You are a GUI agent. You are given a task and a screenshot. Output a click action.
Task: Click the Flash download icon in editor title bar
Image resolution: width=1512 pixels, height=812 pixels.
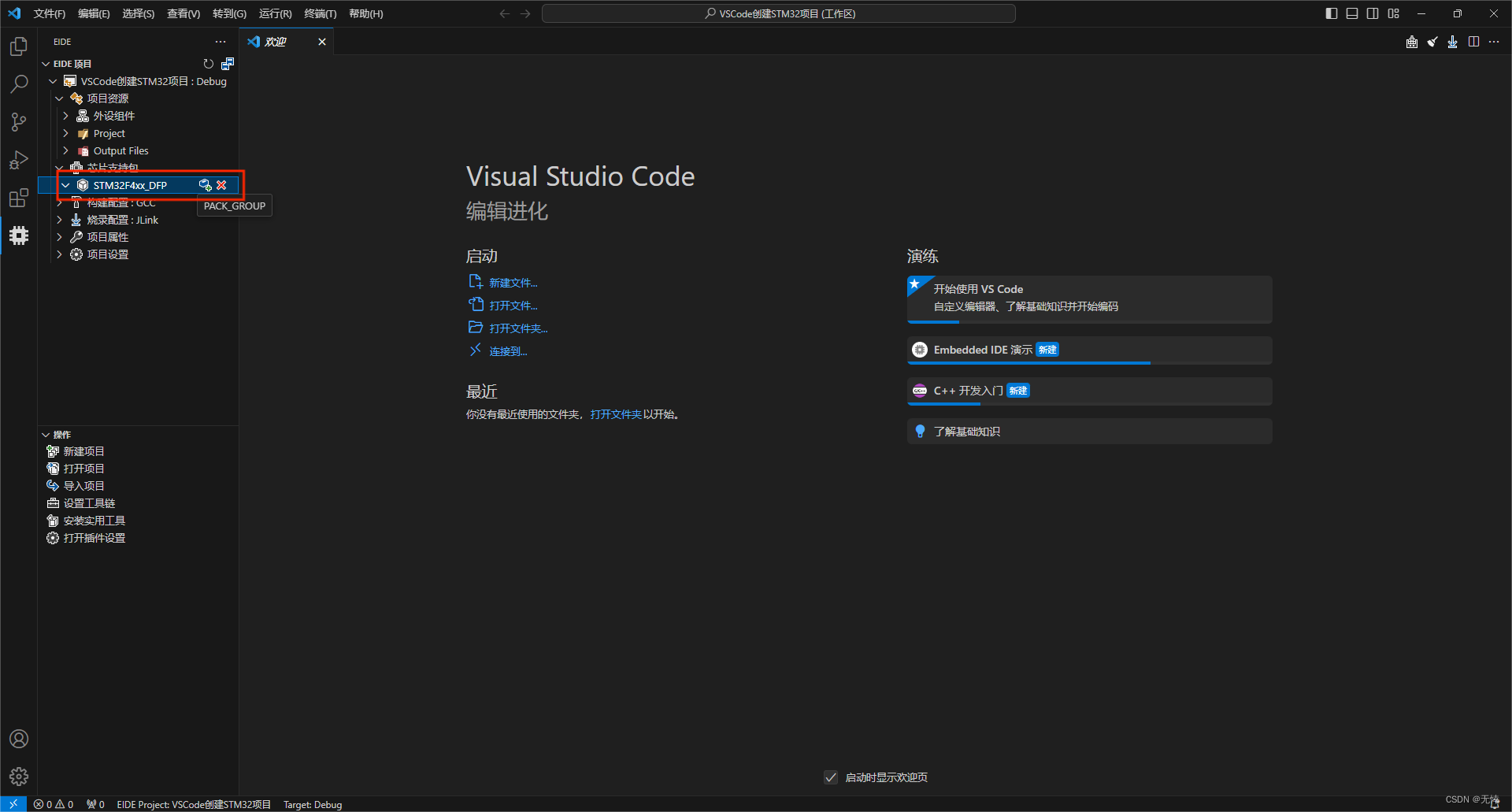tap(1453, 42)
